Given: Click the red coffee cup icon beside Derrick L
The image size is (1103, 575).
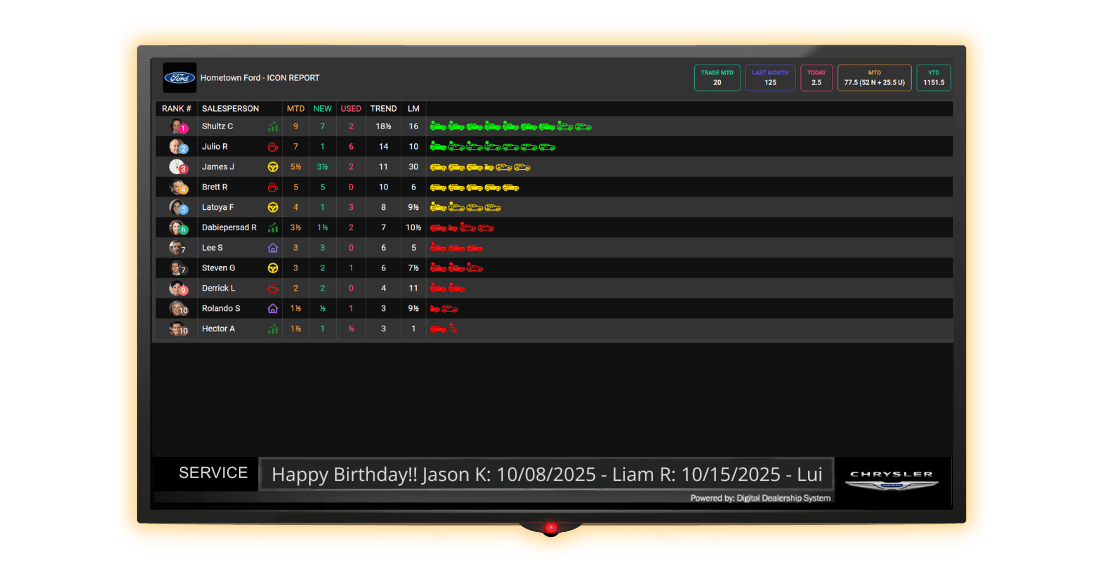Looking at the screenshot, I should pyautogui.click(x=272, y=288).
